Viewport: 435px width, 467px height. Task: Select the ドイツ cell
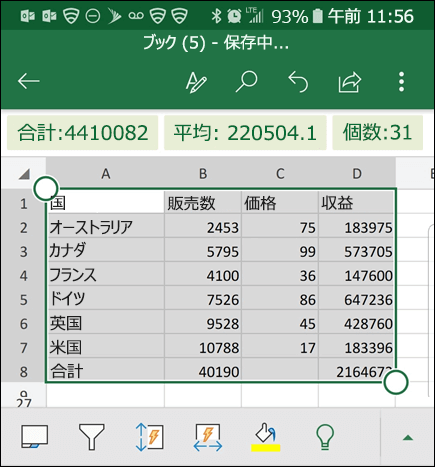pos(105,298)
